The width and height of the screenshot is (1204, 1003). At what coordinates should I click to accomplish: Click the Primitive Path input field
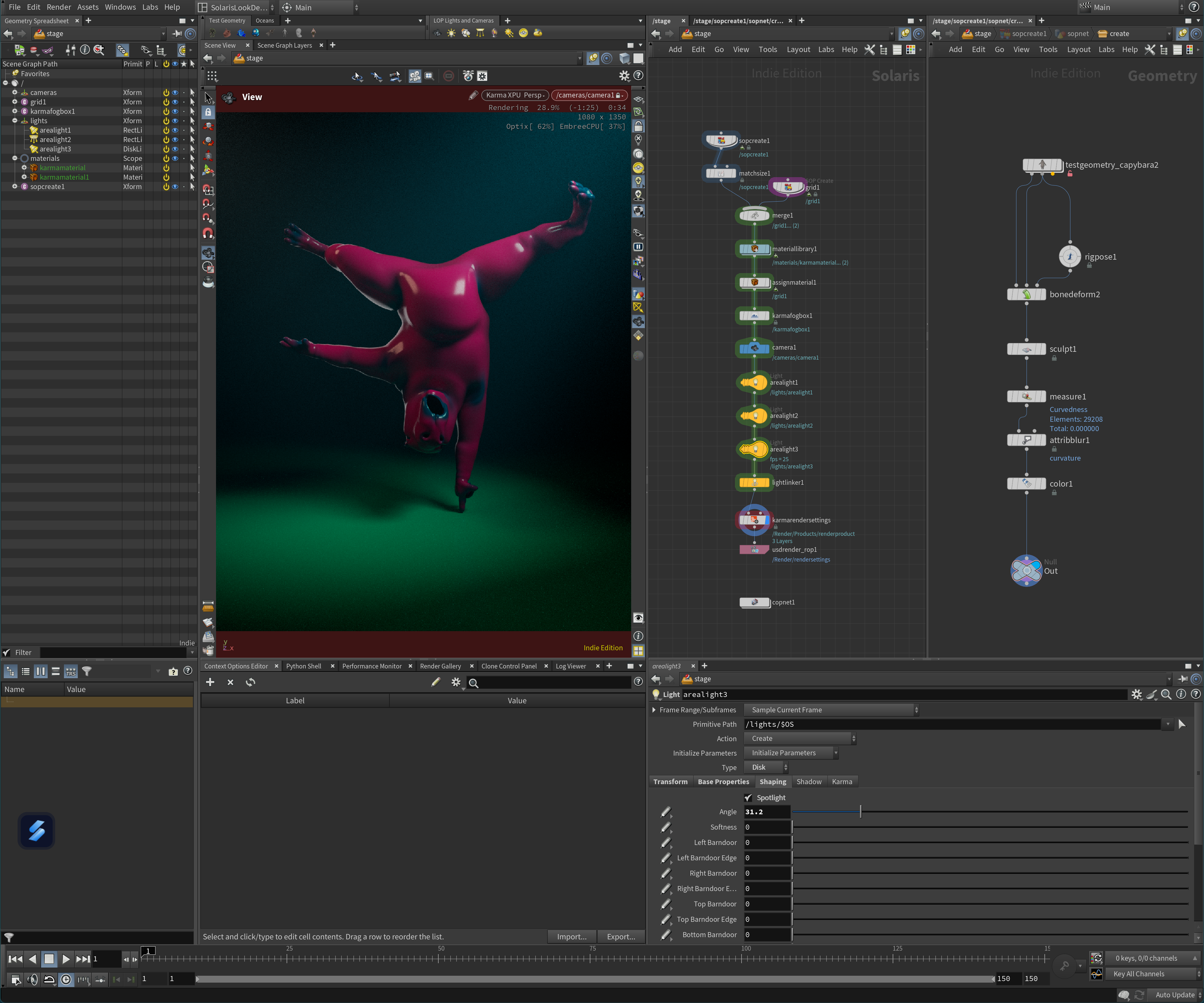point(953,724)
